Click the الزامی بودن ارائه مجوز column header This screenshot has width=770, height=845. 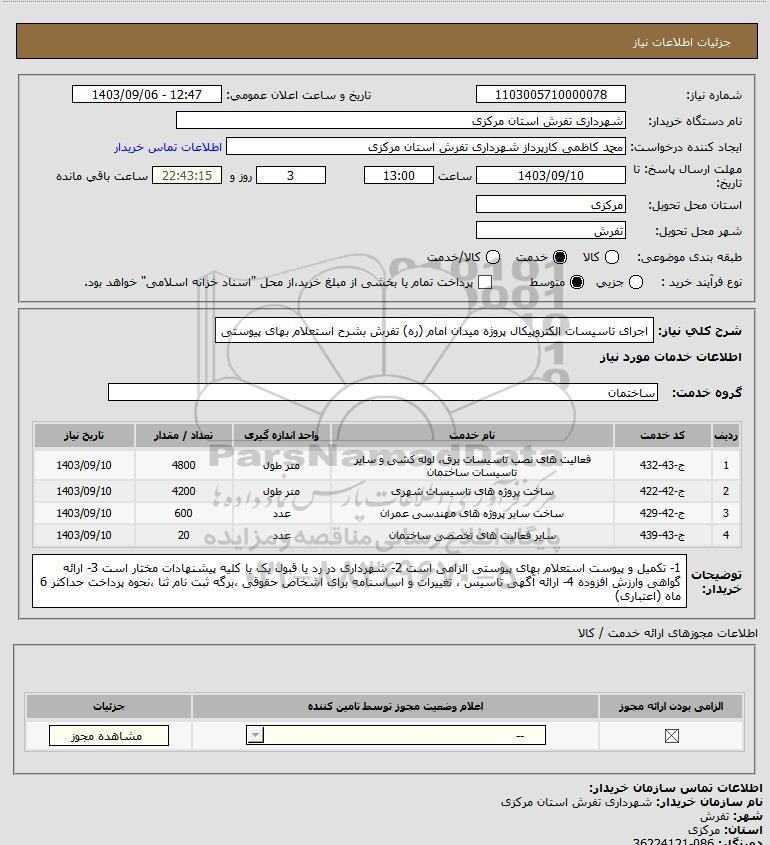(671, 707)
